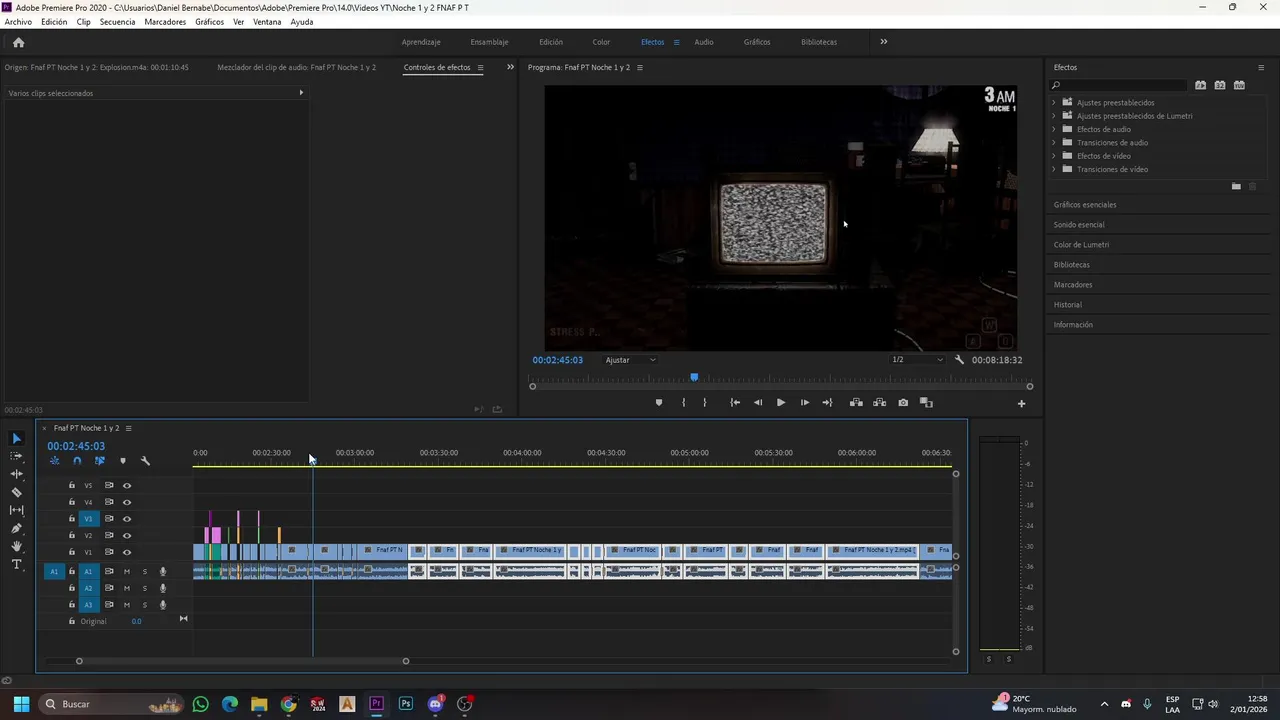Click the timeline horizontal zoom scrollbar
Viewport: 1280px width, 720px height.
pos(242,661)
